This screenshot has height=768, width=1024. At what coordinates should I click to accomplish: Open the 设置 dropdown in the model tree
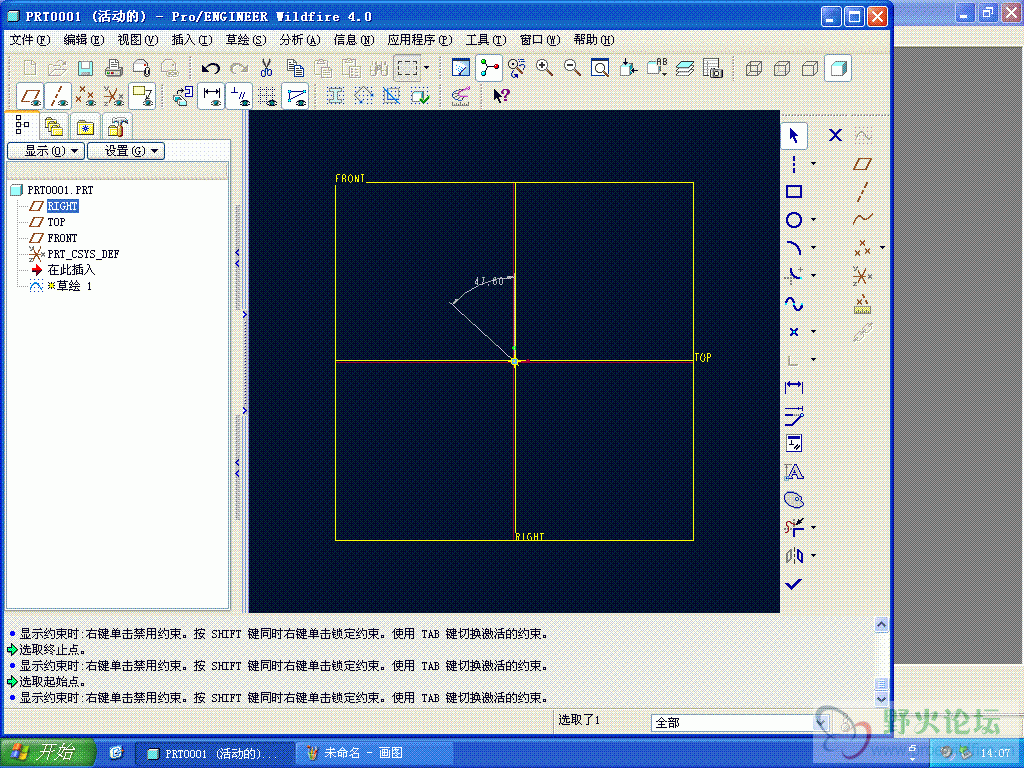126,151
